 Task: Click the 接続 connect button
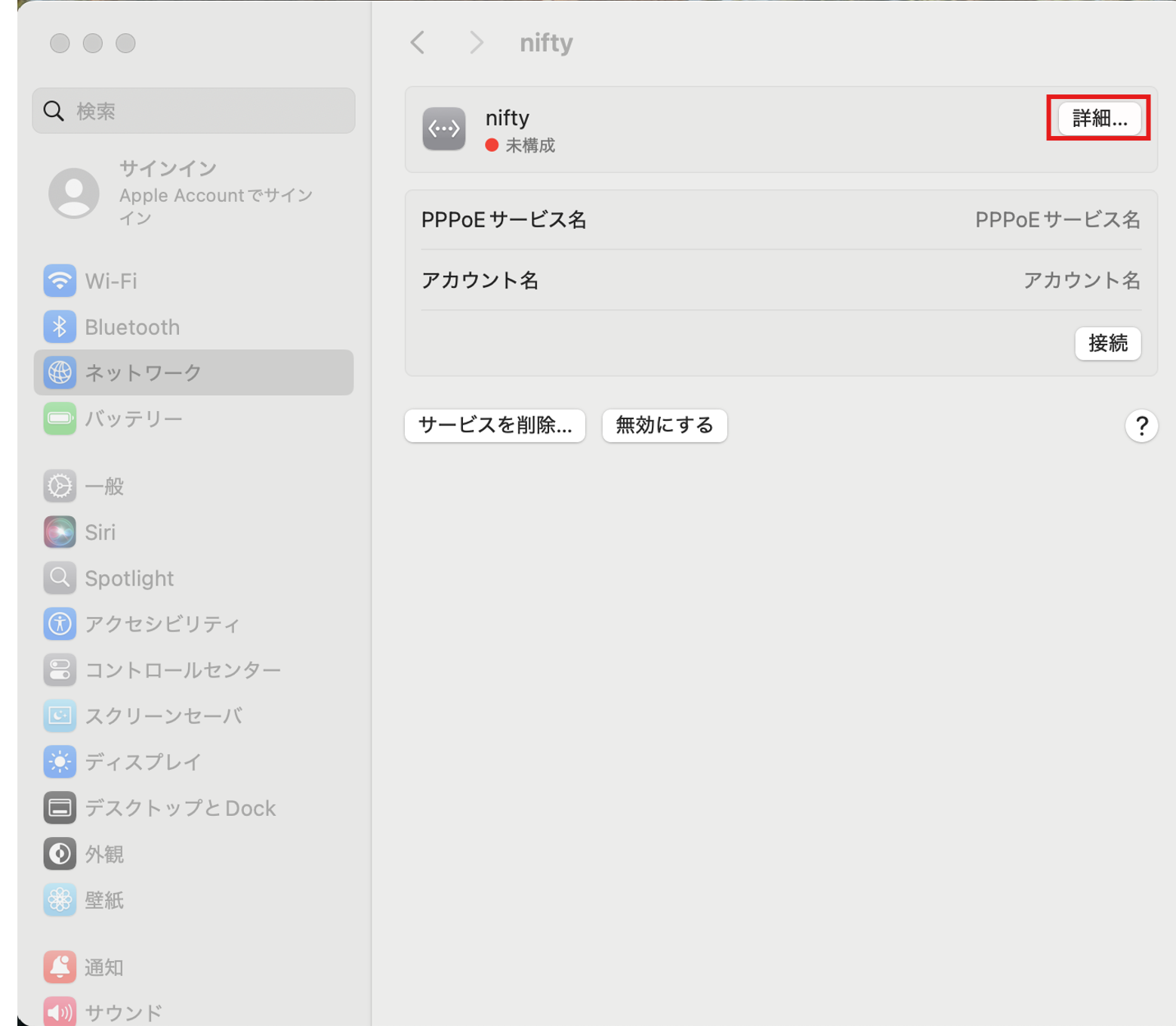1108,344
